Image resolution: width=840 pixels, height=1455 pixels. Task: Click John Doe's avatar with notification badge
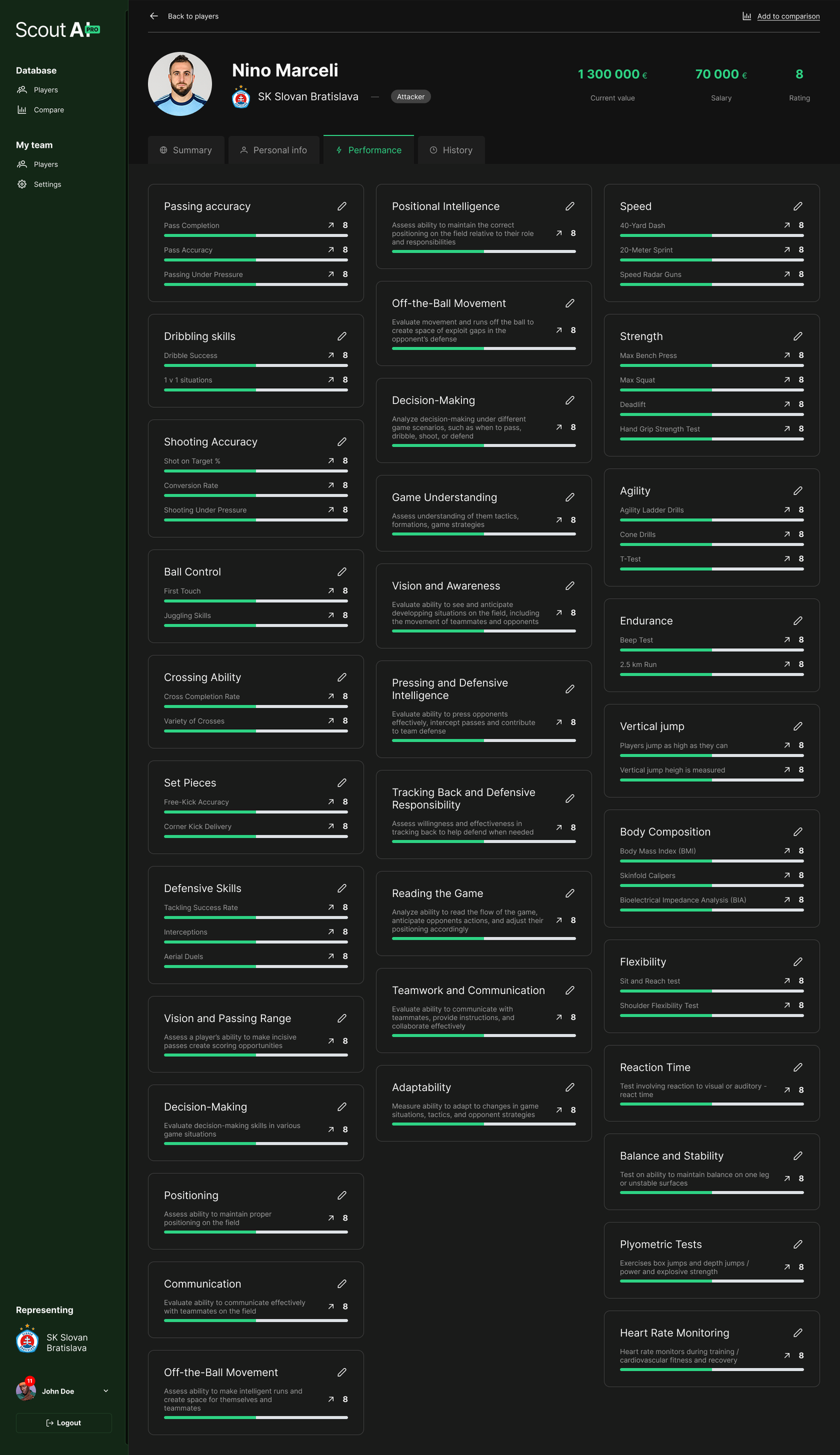click(26, 1390)
